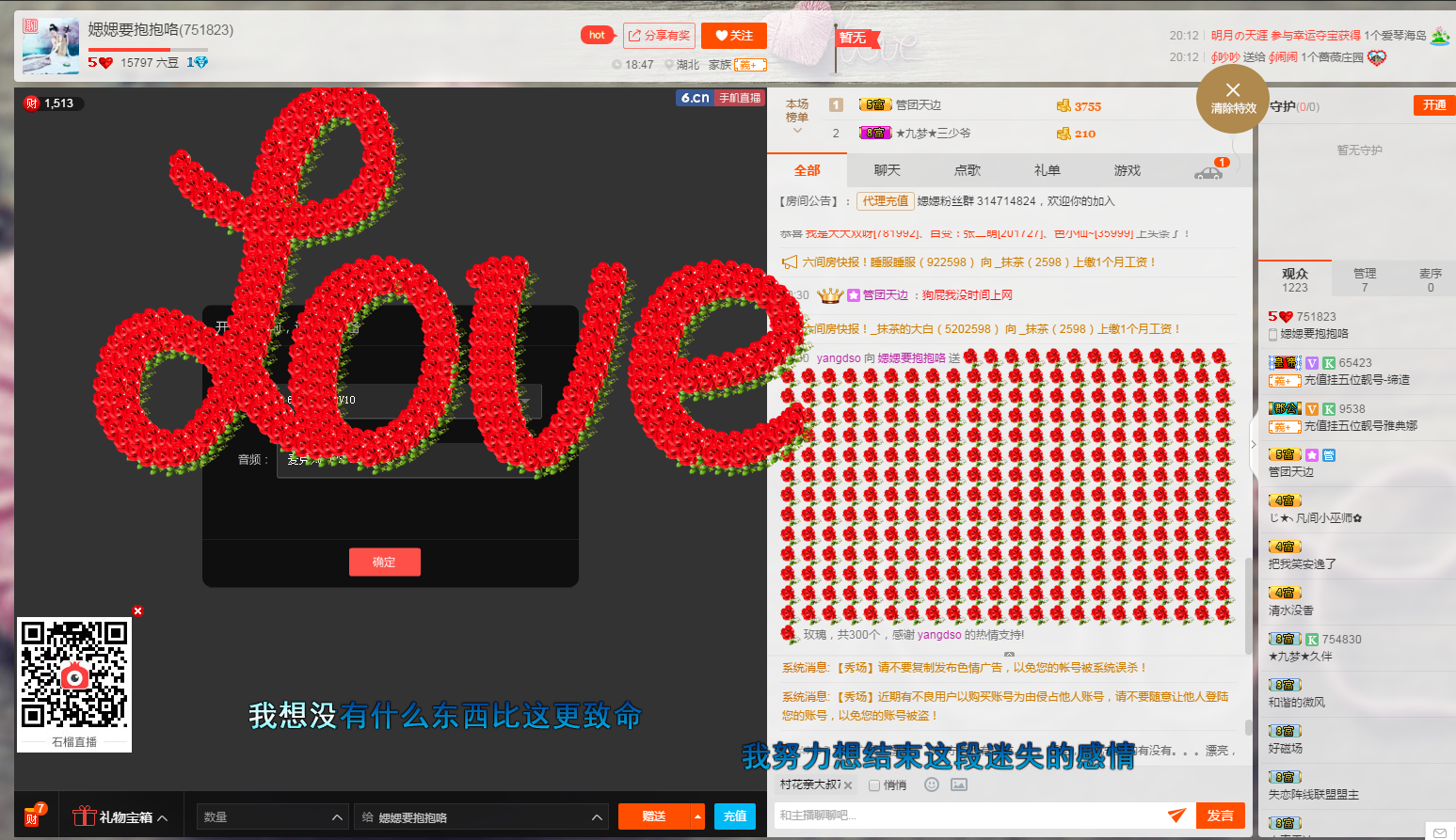The height and width of the screenshot is (840, 1456).
Task: Click the 清除特效 clear effects button
Action: pyautogui.click(x=1233, y=98)
